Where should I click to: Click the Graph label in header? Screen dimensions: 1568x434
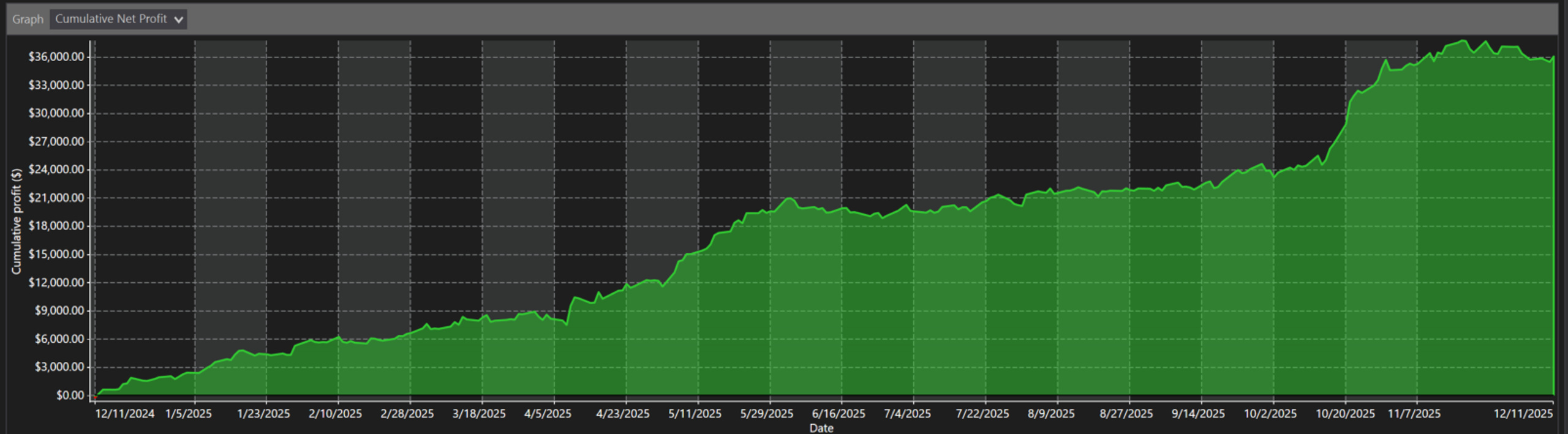click(28, 19)
